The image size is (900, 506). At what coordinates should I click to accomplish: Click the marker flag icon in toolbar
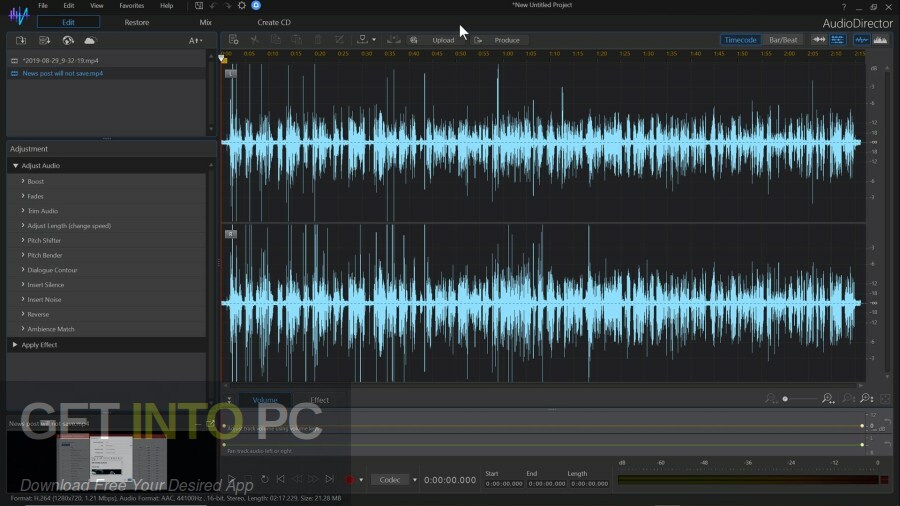click(x=362, y=40)
